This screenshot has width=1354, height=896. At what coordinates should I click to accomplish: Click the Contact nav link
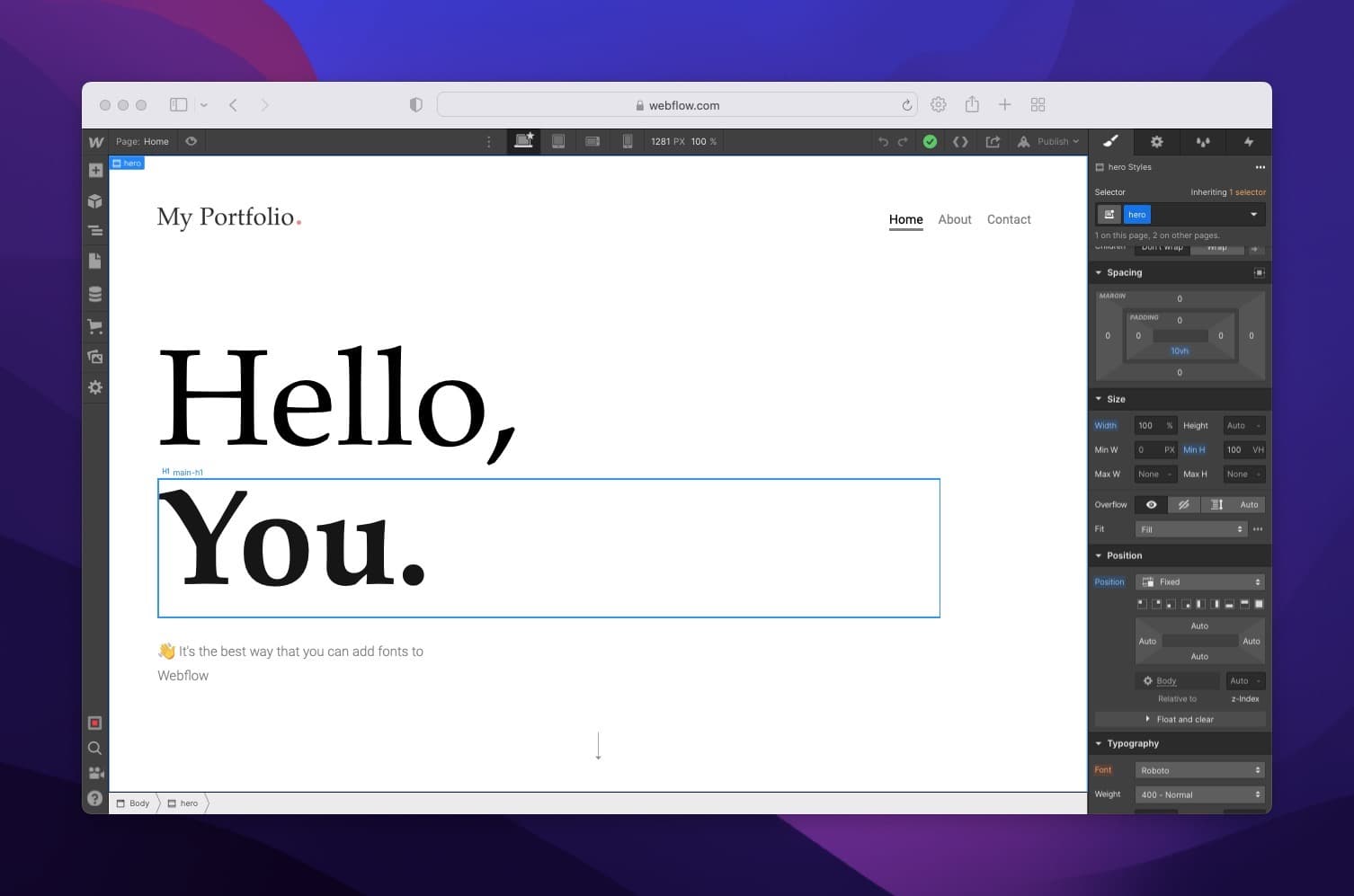point(1009,219)
